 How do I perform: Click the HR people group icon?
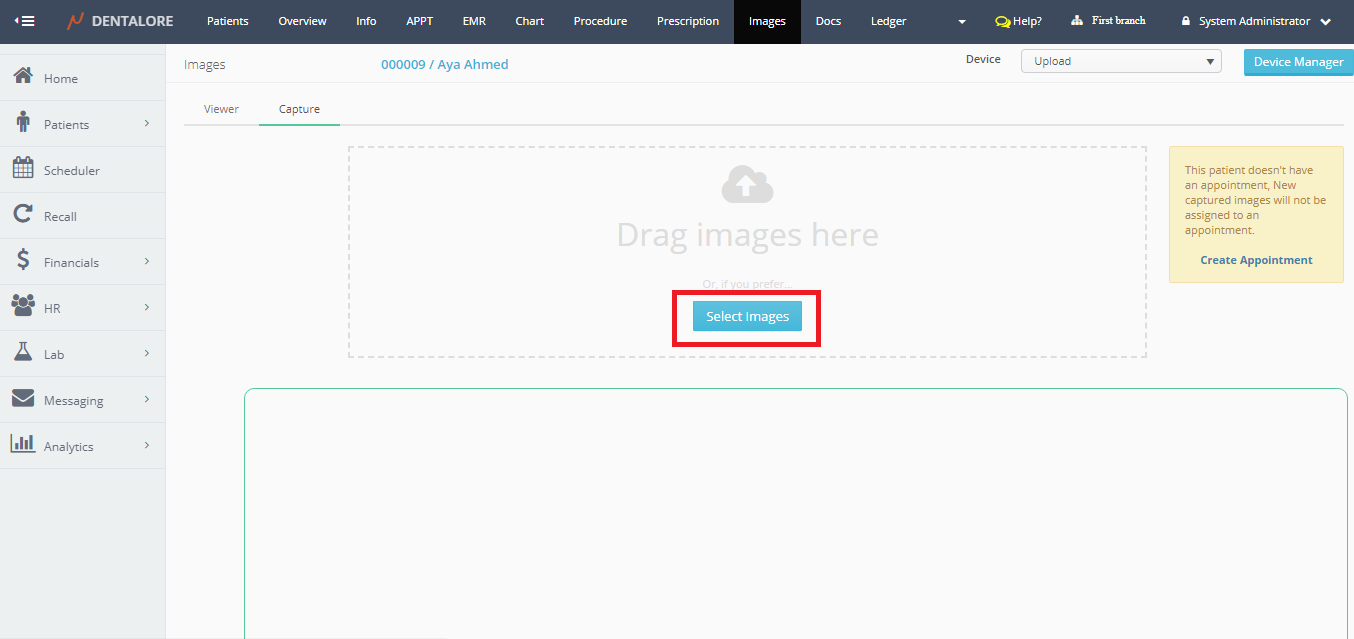point(23,307)
